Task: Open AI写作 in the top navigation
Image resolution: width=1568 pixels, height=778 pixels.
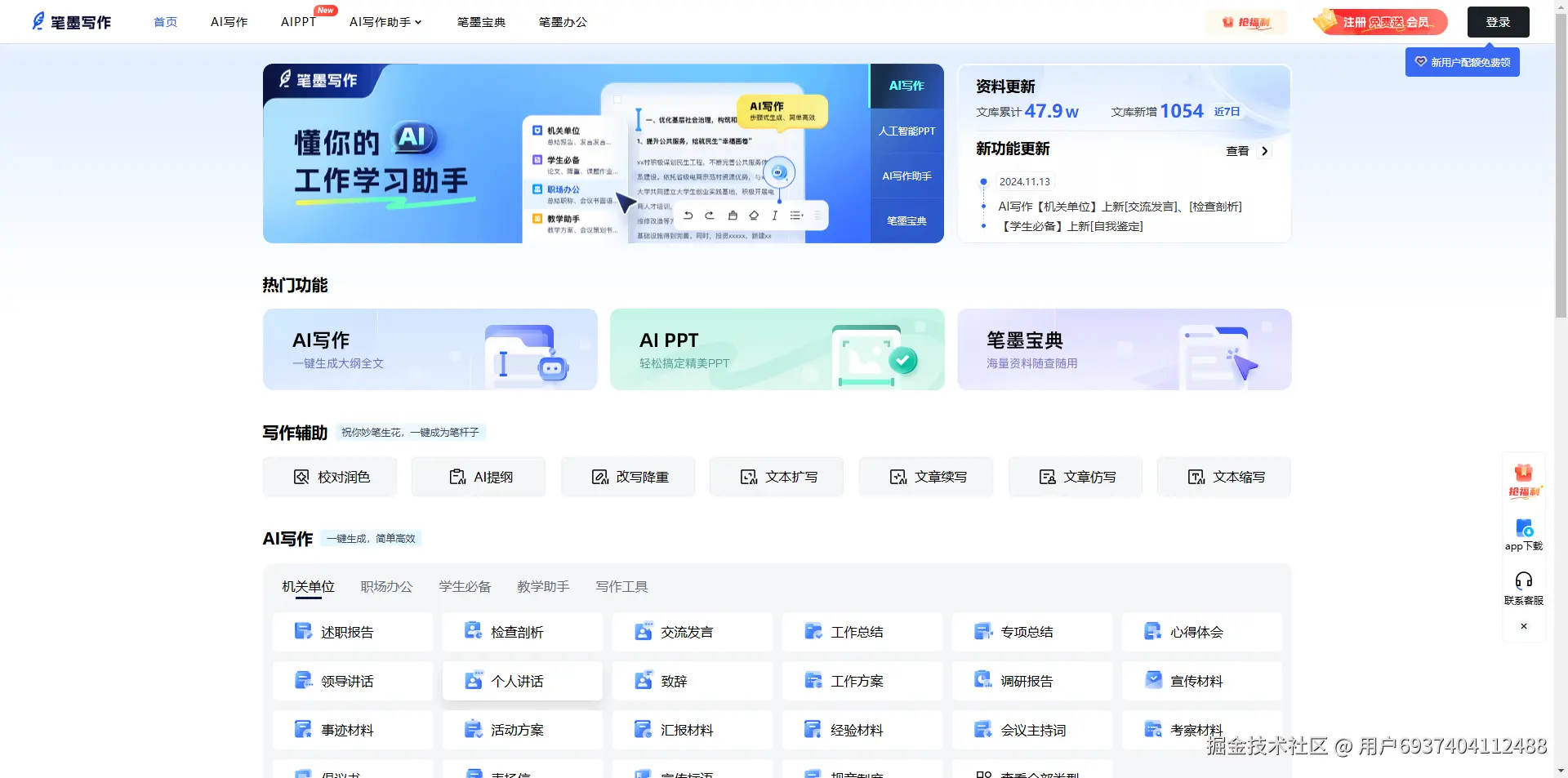Action: click(229, 22)
